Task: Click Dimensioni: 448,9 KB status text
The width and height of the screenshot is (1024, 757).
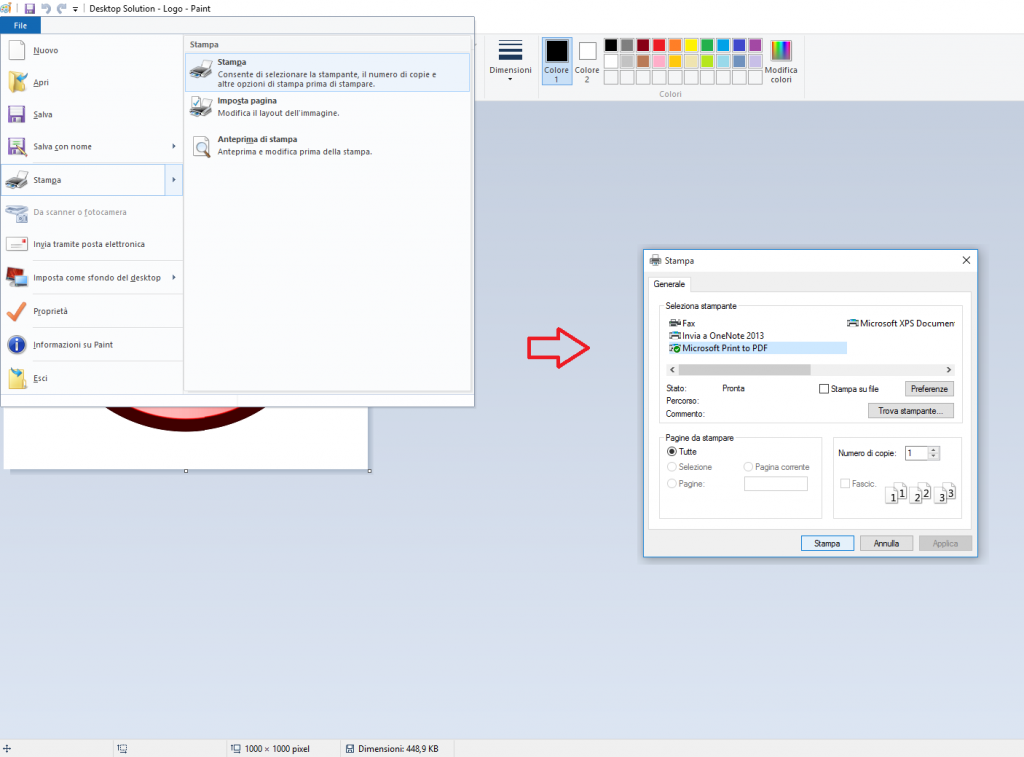Action: pyautogui.click(x=398, y=749)
